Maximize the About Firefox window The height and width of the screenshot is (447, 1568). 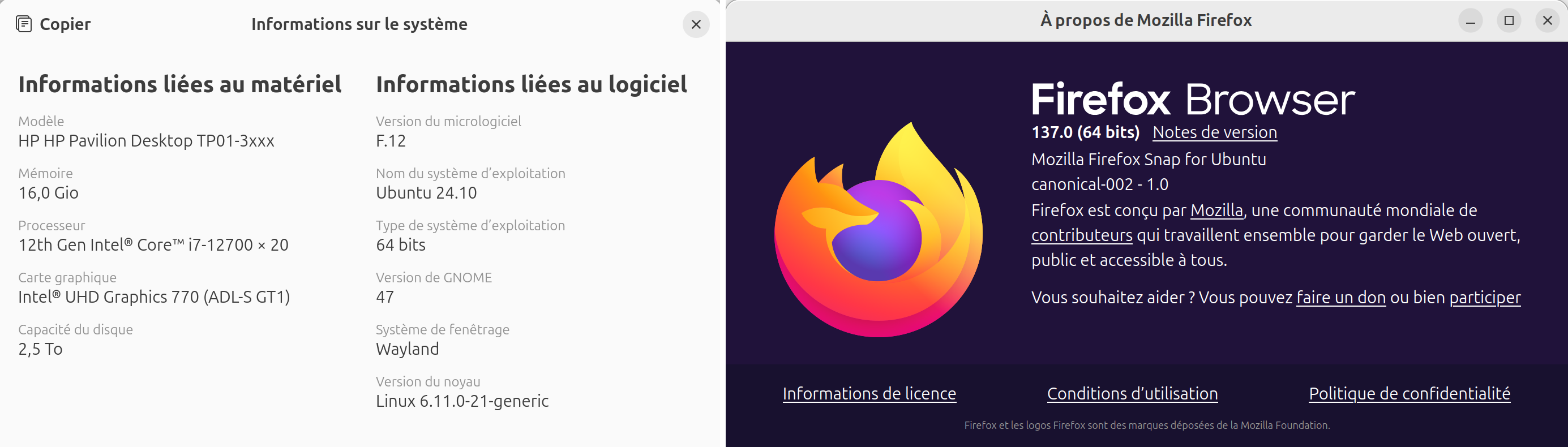tap(1509, 21)
